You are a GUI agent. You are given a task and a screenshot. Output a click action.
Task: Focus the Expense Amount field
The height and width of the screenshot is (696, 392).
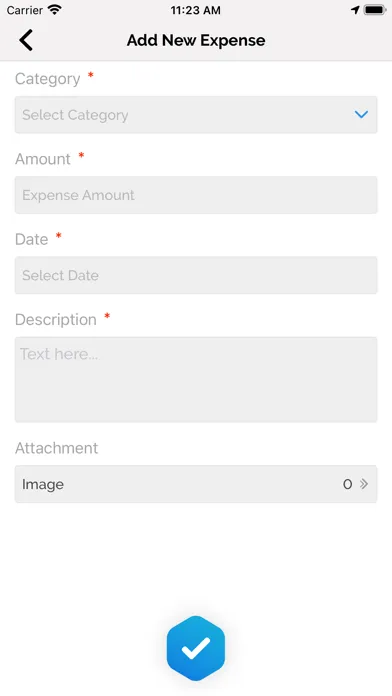(x=196, y=195)
